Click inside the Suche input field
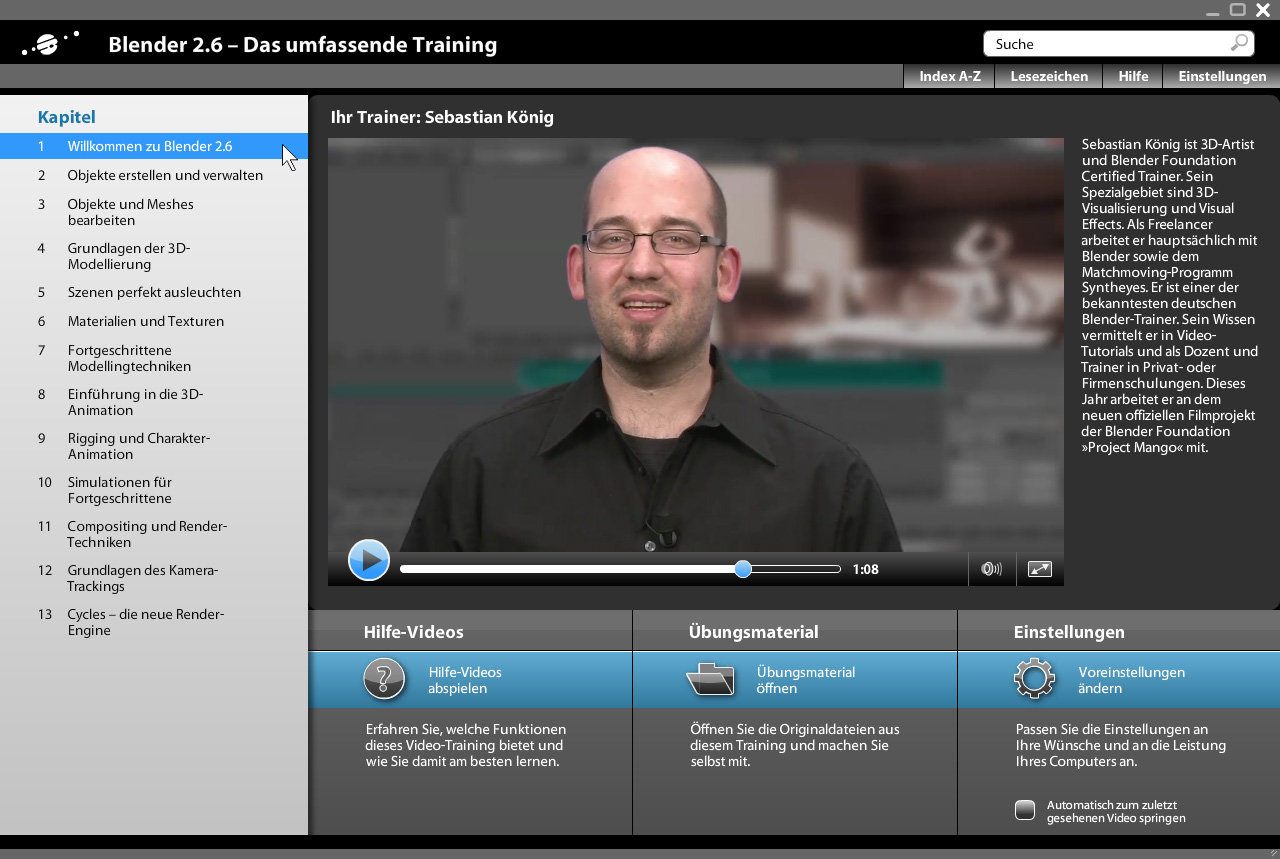 click(x=1100, y=43)
